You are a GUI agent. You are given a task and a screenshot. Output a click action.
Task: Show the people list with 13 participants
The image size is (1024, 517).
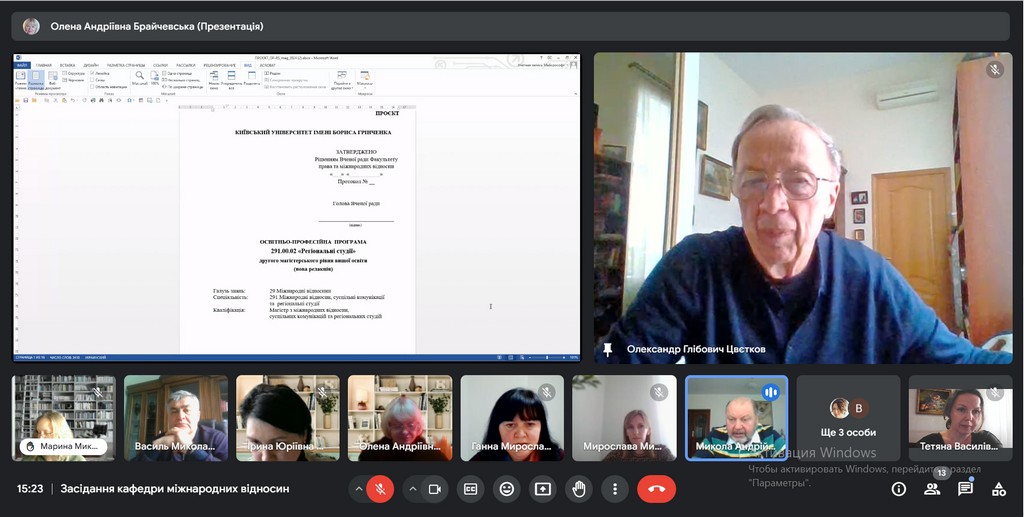tap(932, 489)
